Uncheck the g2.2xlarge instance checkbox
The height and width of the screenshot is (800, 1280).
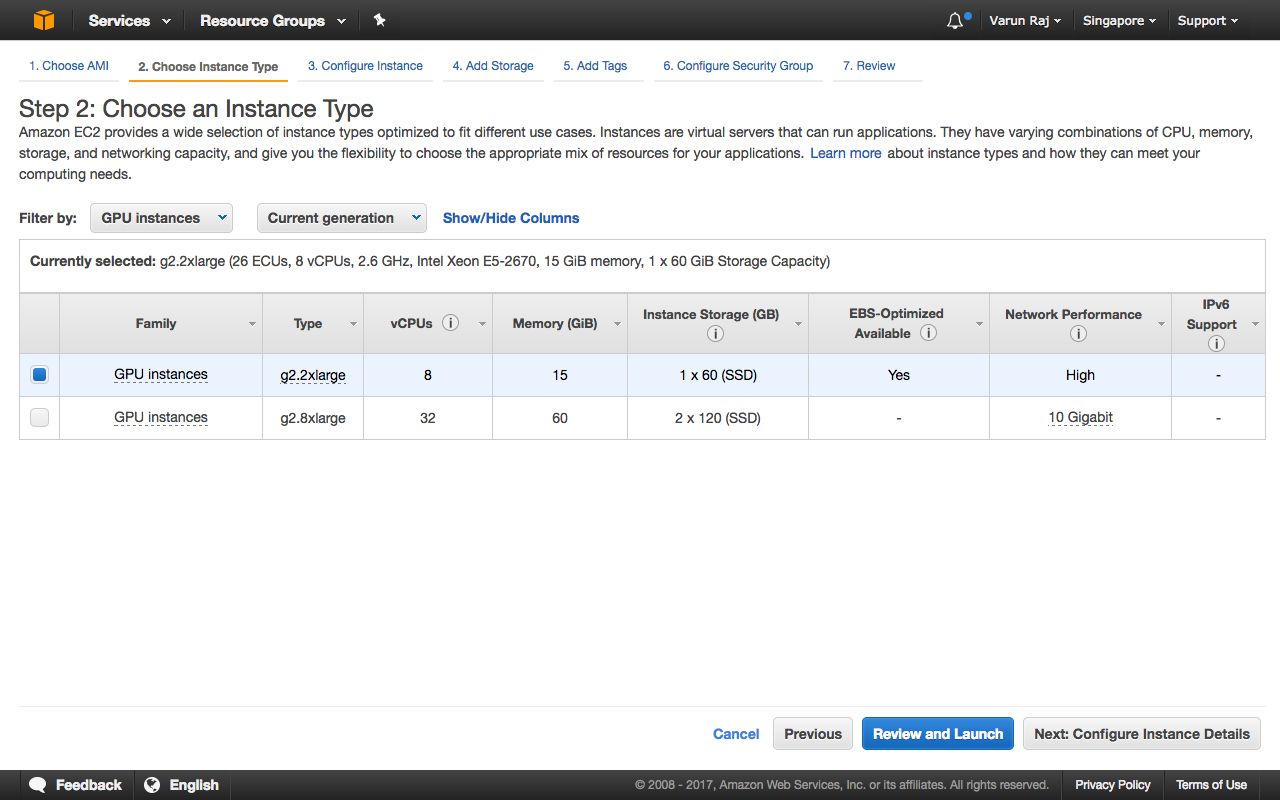40,375
